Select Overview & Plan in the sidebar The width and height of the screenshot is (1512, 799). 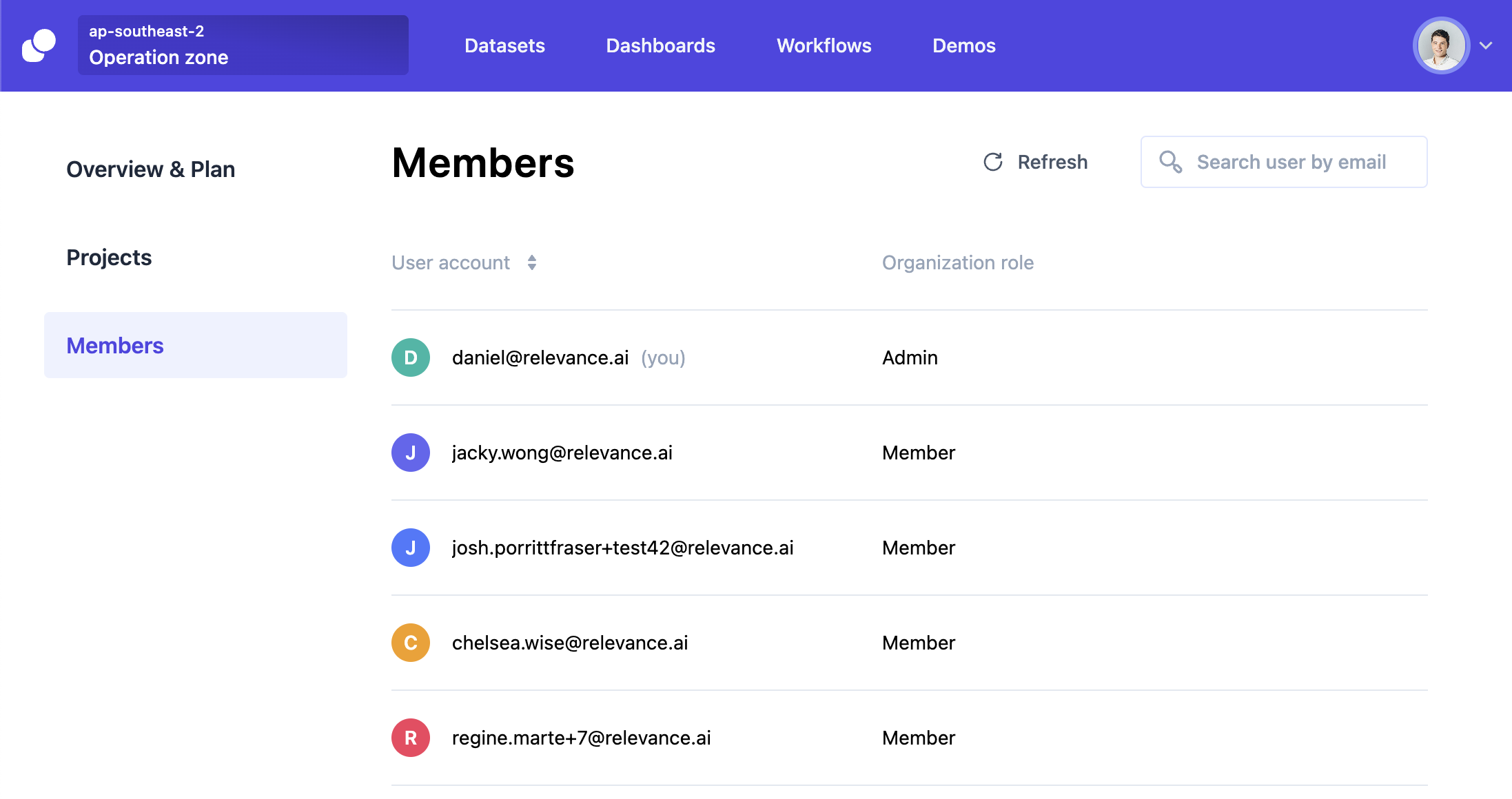[150, 169]
